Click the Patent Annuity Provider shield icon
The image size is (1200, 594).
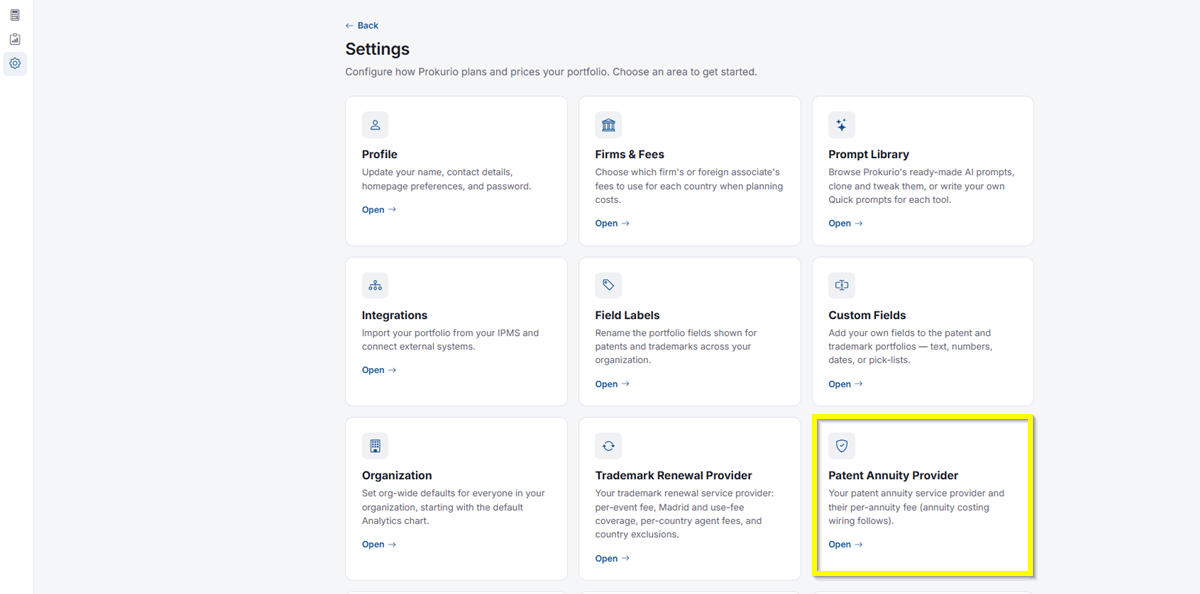coord(841,446)
